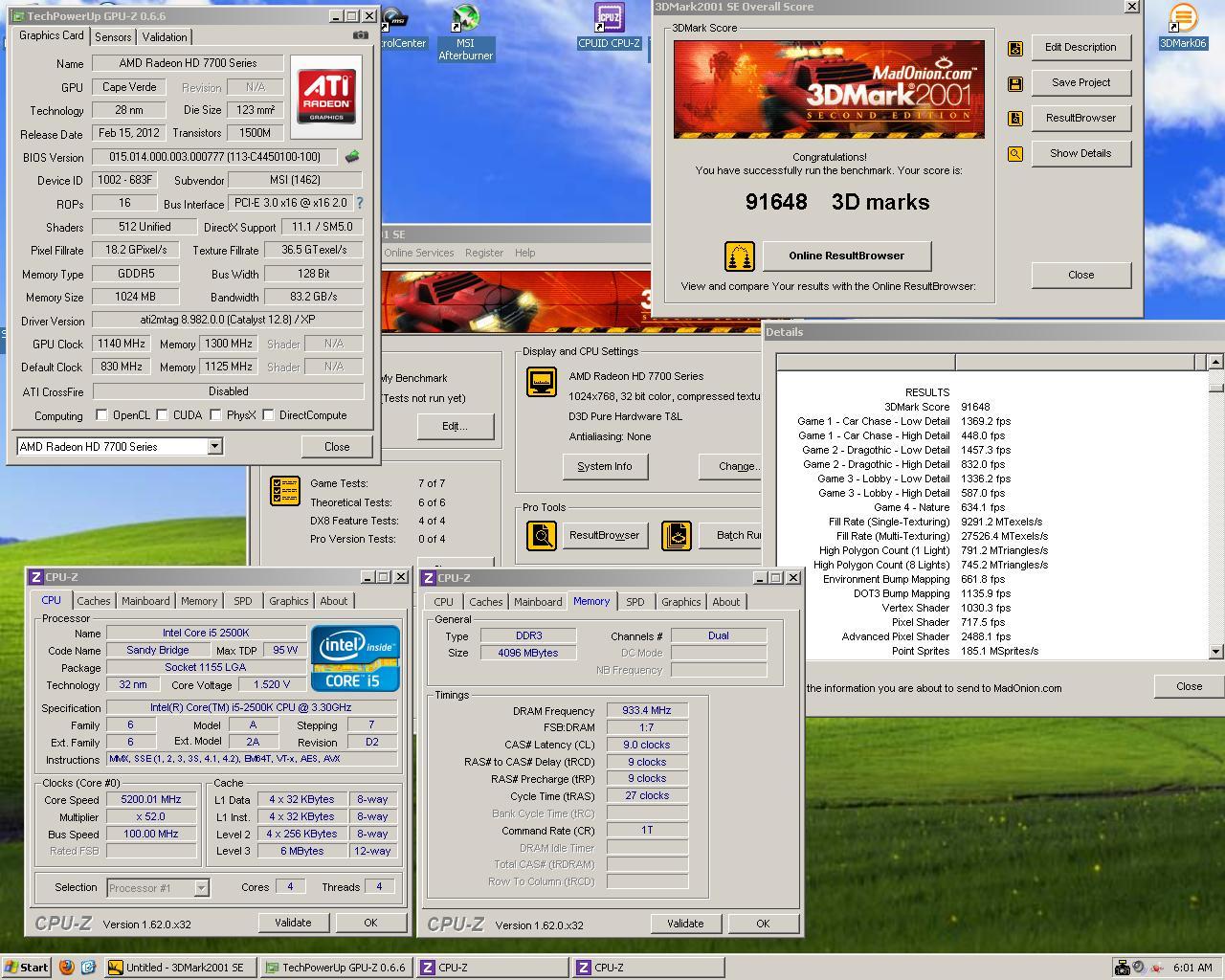The image size is (1225, 980).
Task: Click the Firefox quick launch icon
Action: 67,968
